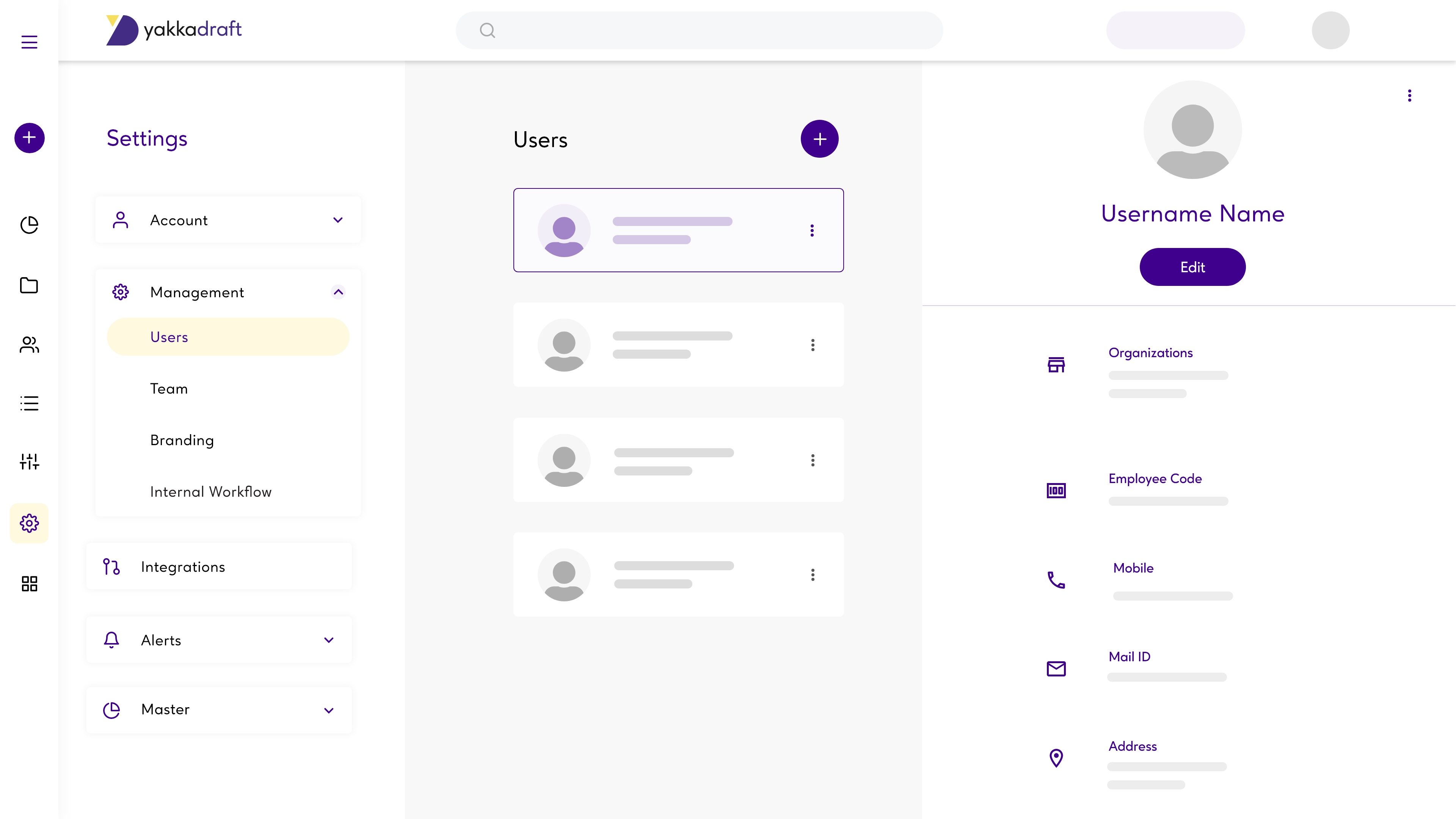Viewport: 1456px width, 819px height.
Task: Open the folder icon in sidebar
Action: pos(30,286)
